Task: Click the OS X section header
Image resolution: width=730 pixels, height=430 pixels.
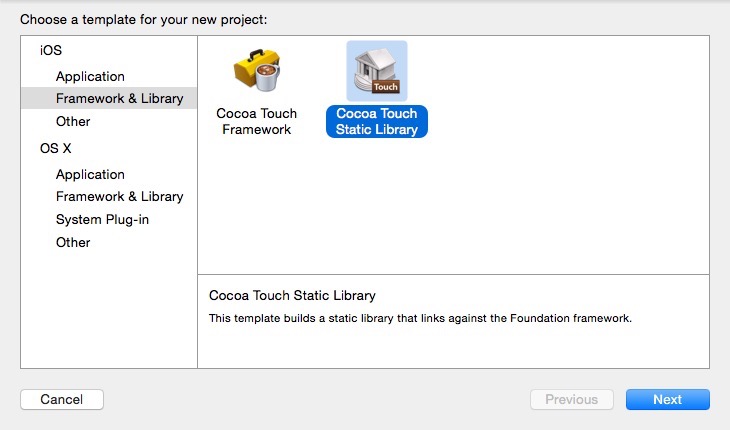Action: click(57, 149)
